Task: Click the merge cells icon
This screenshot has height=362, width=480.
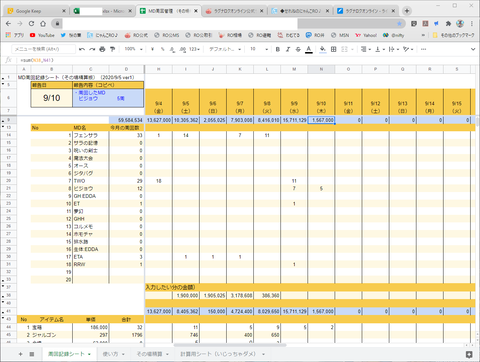Action: pos(344,49)
